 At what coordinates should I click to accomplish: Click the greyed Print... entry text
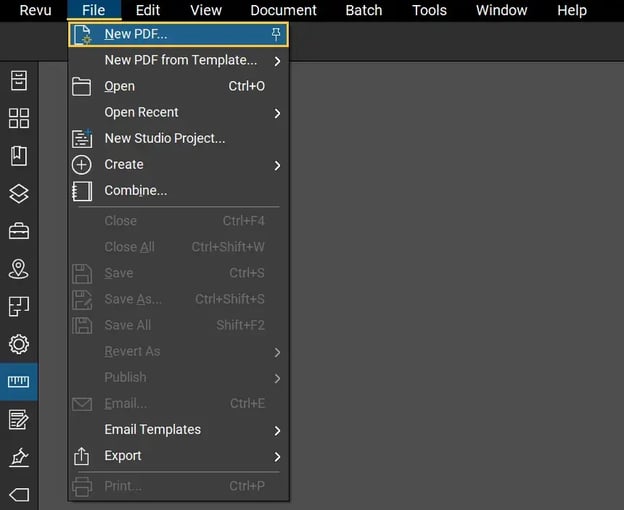123,486
